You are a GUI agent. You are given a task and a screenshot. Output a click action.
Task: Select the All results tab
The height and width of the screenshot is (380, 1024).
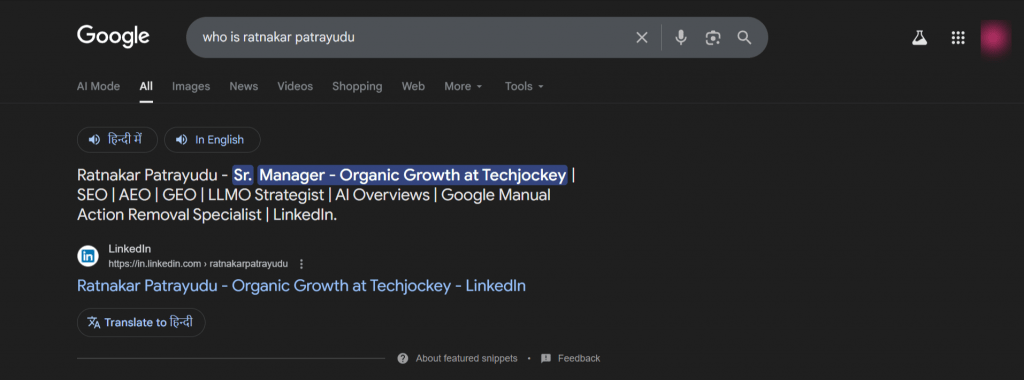(x=146, y=86)
